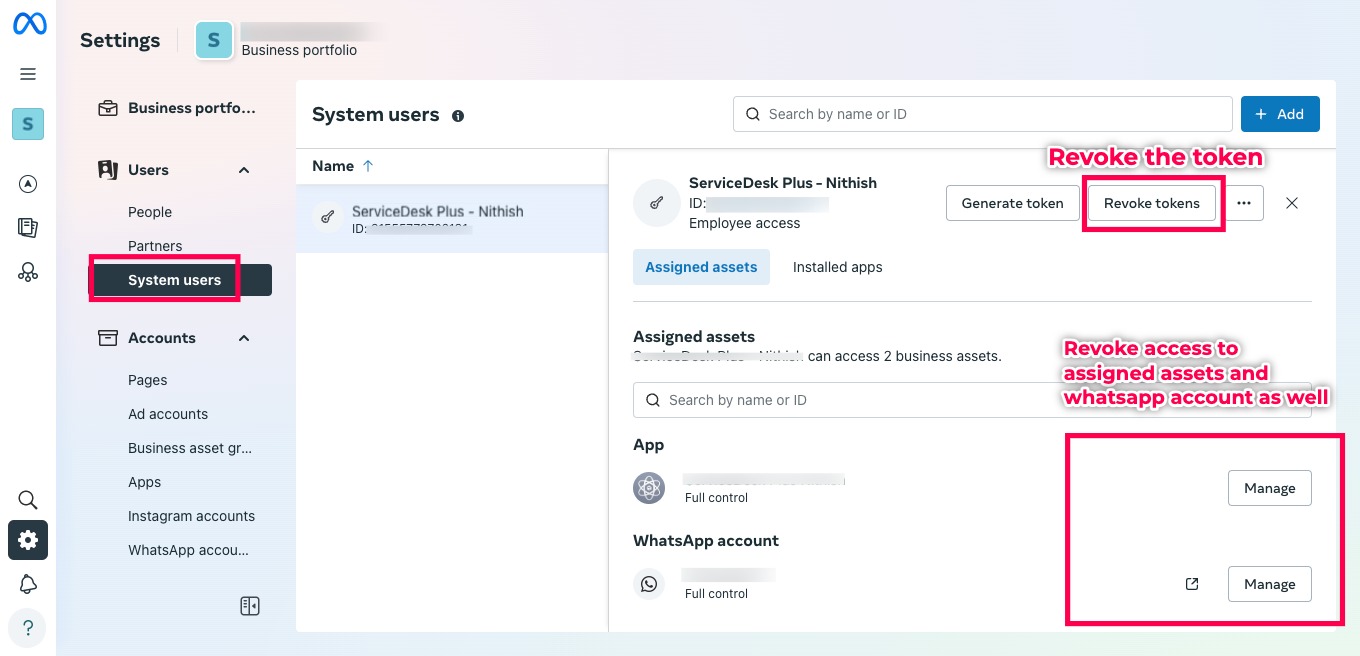Open the more options ellipsis button
Image resolution: width=1360 pixels, height=656 pixels.
(1244, 203)
